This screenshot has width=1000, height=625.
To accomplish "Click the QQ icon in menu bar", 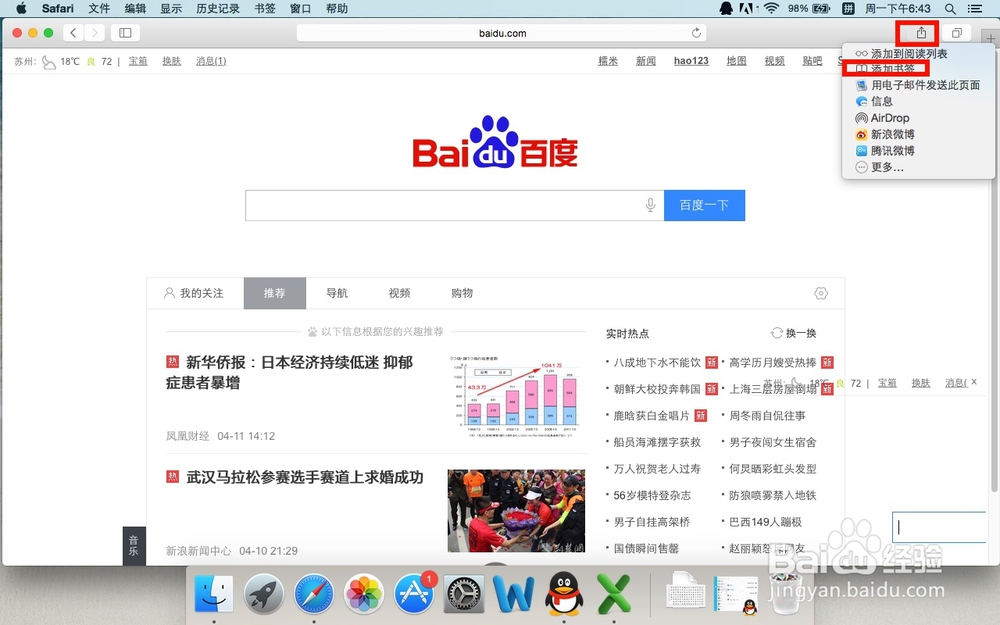I will pos(726,8).
